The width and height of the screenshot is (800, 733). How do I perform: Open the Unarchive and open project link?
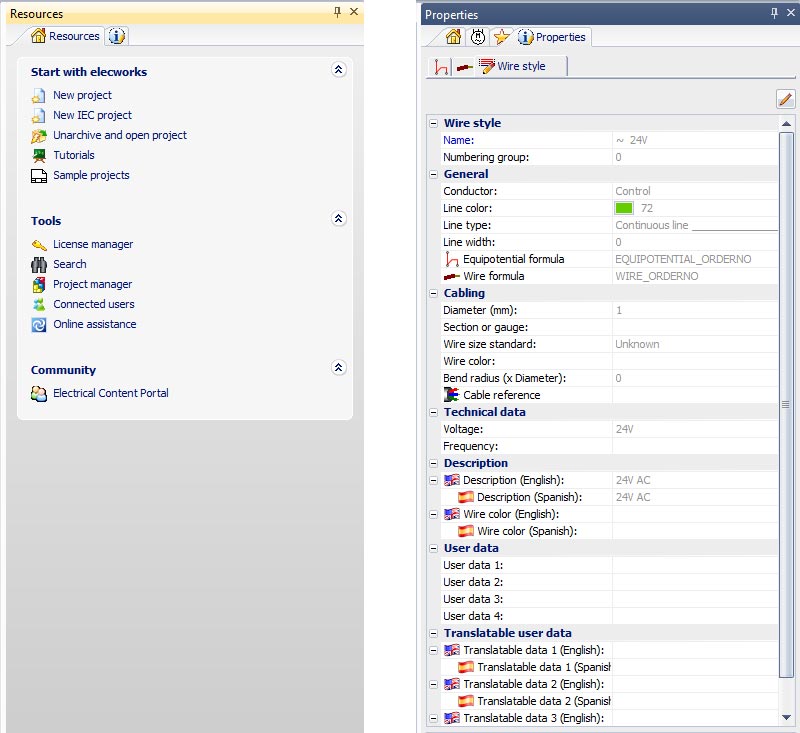tap(120, 135)
